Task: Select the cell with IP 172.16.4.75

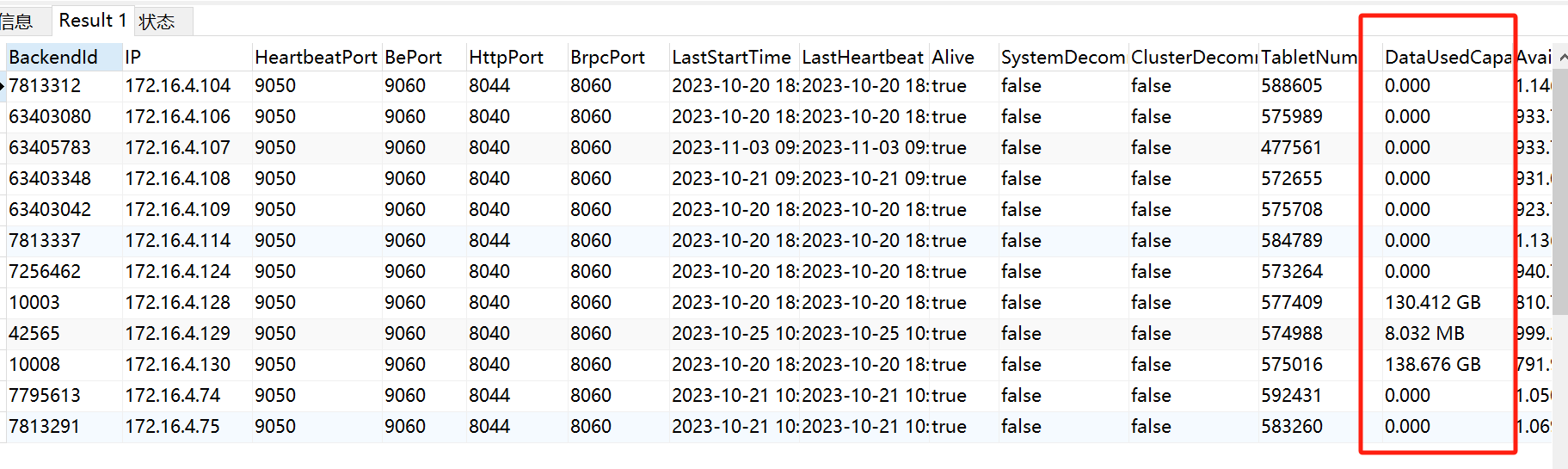Action: pyautogui.click(x=173, y=427)
